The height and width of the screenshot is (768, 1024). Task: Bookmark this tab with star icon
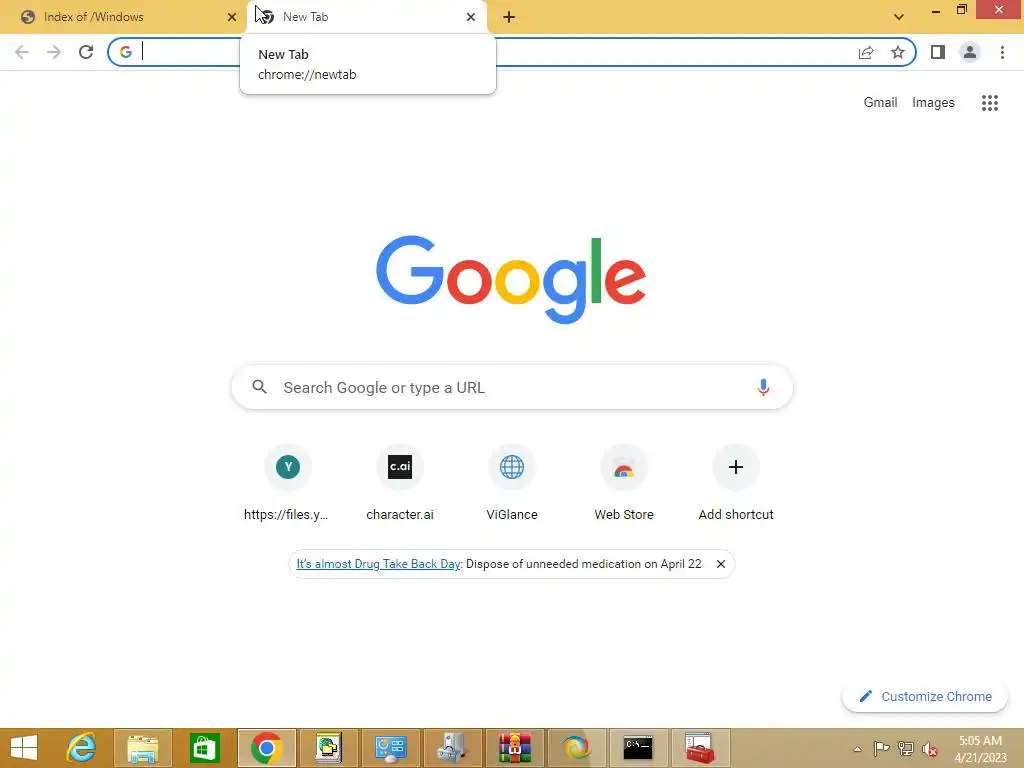pos(898,52)
